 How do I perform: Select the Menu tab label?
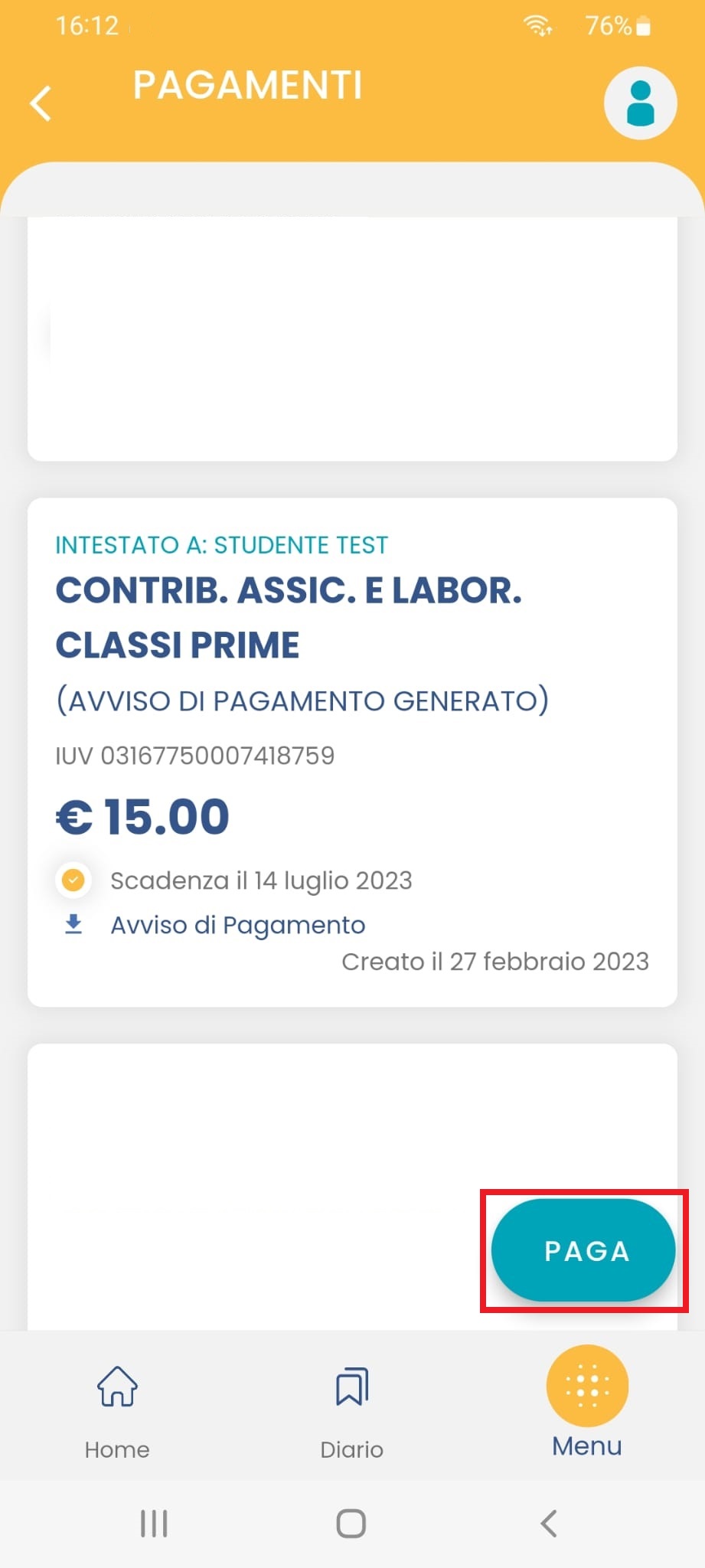pos(587,1446)
